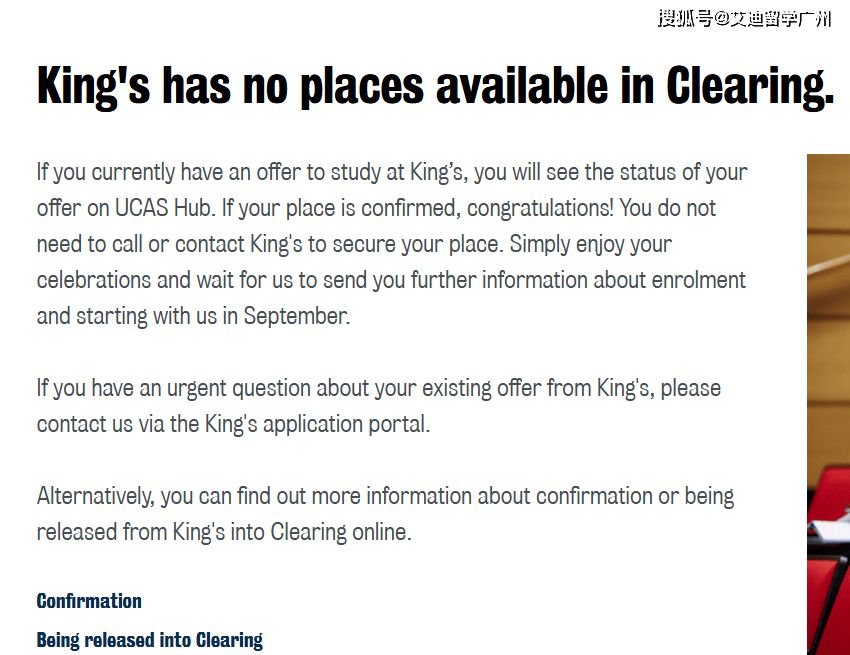Open the Being released into Clearing link
The height and width of the screenshot is (655, 850).
(150, 640)
